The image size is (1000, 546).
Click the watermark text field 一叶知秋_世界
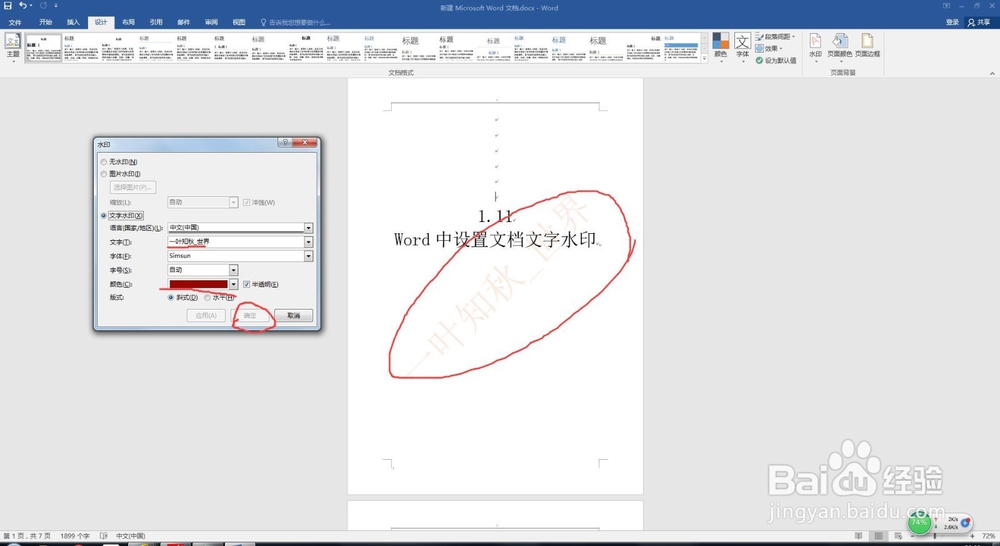[x=235, y=242]
